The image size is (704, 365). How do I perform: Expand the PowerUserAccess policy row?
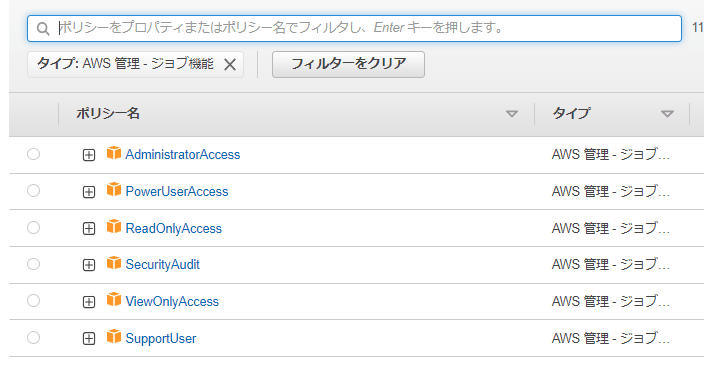pyautogui.click(x=89, y=192)
